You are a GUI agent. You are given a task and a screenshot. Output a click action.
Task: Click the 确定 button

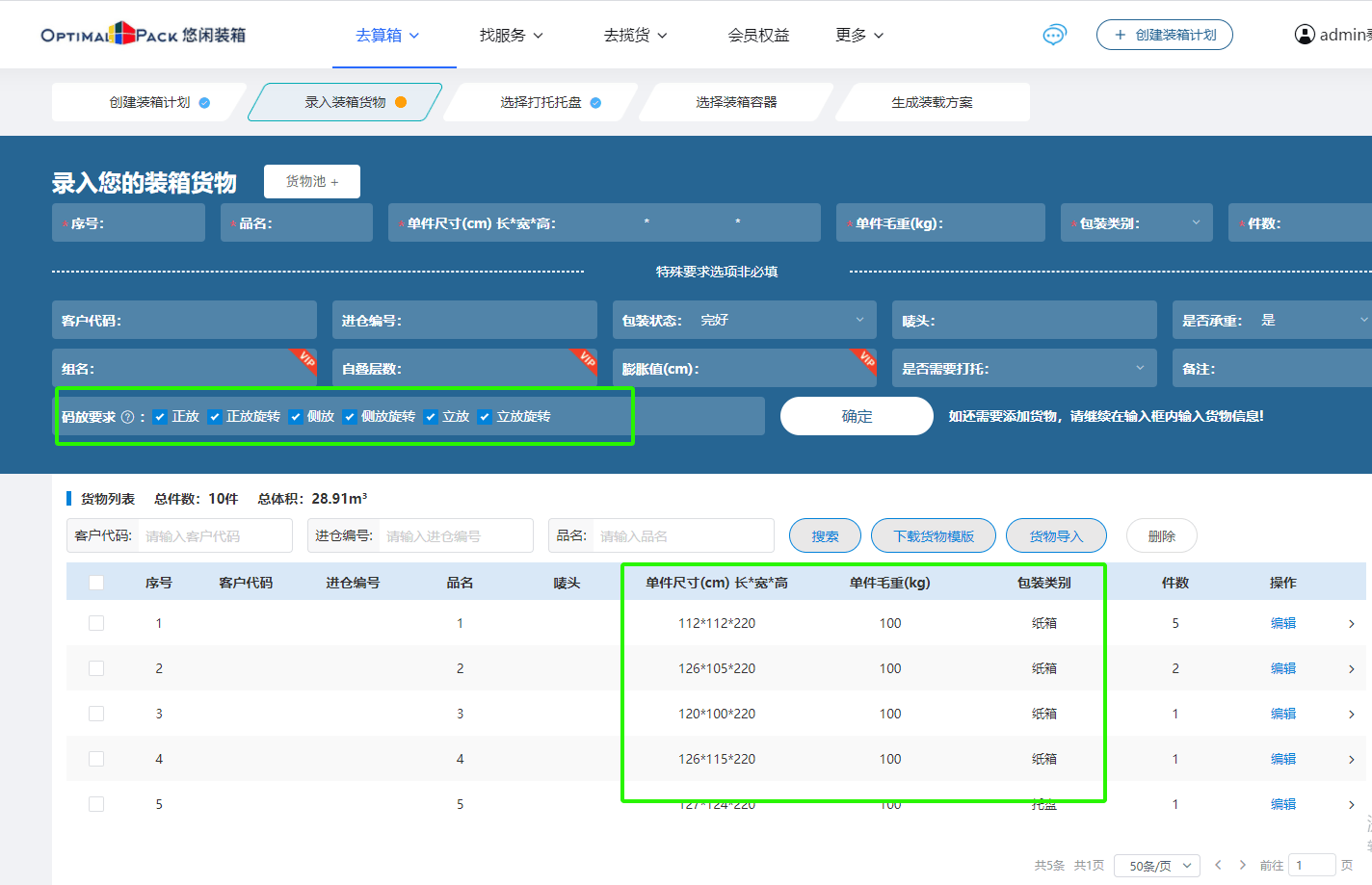click(x=857, y=416)
